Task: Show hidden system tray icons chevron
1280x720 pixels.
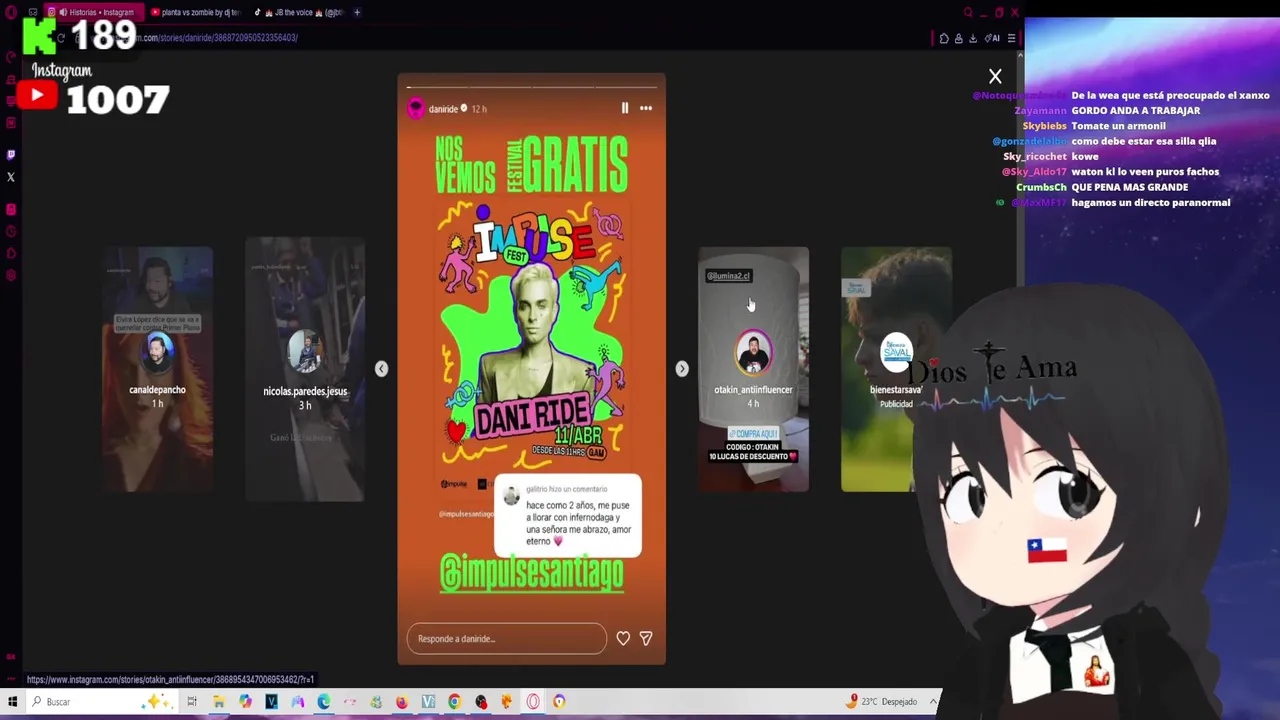Action: coord(932,701)
